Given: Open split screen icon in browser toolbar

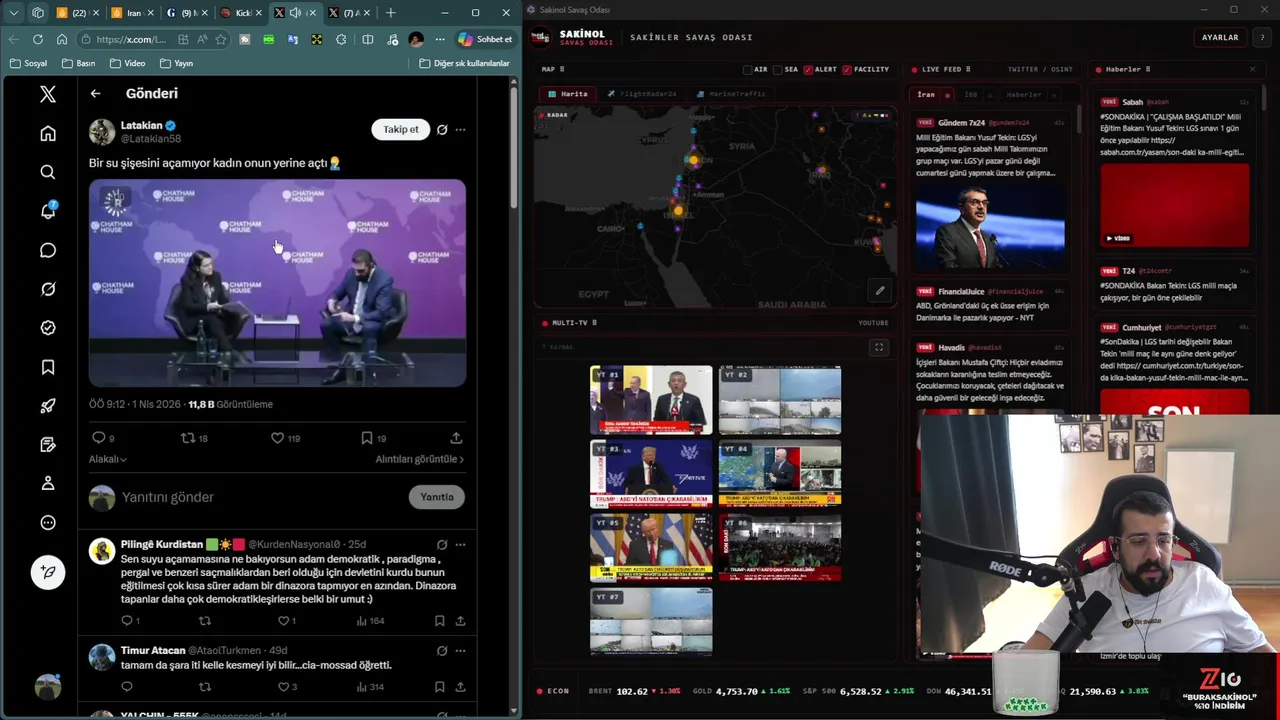Looking at the screenshot, I should [367, 39].
